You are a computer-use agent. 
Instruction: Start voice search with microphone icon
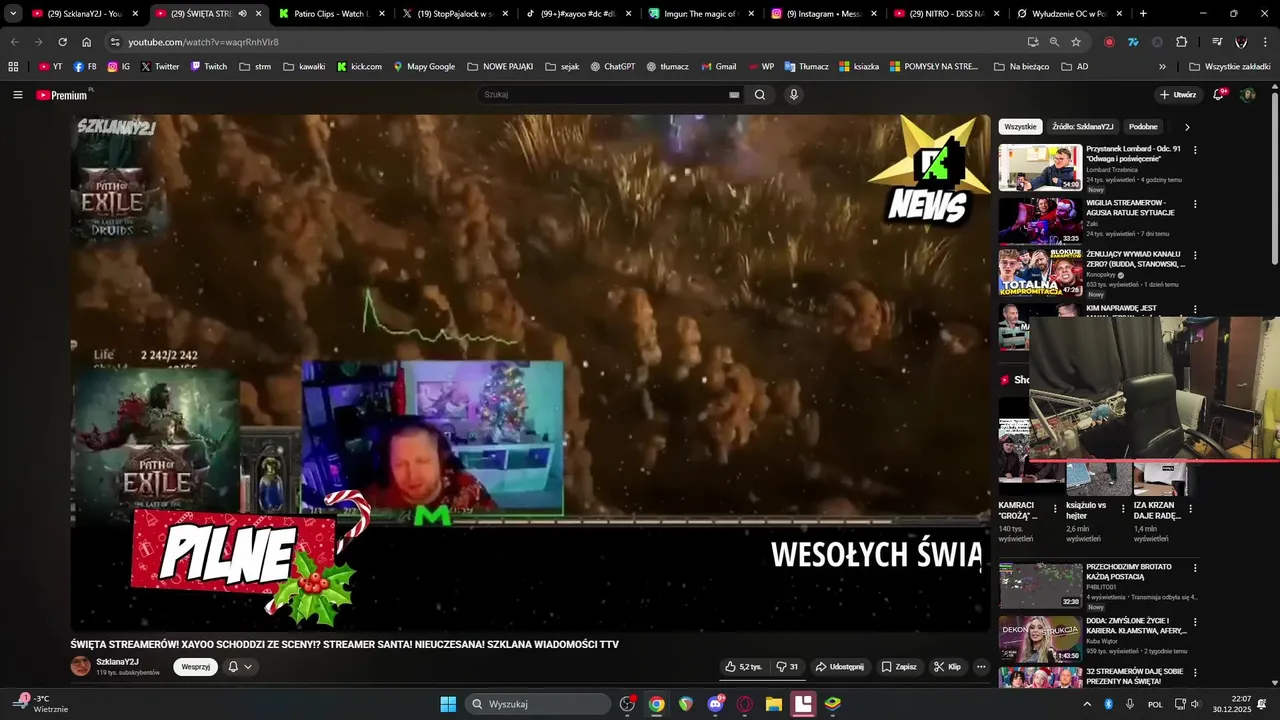click(x=794, y=95)
